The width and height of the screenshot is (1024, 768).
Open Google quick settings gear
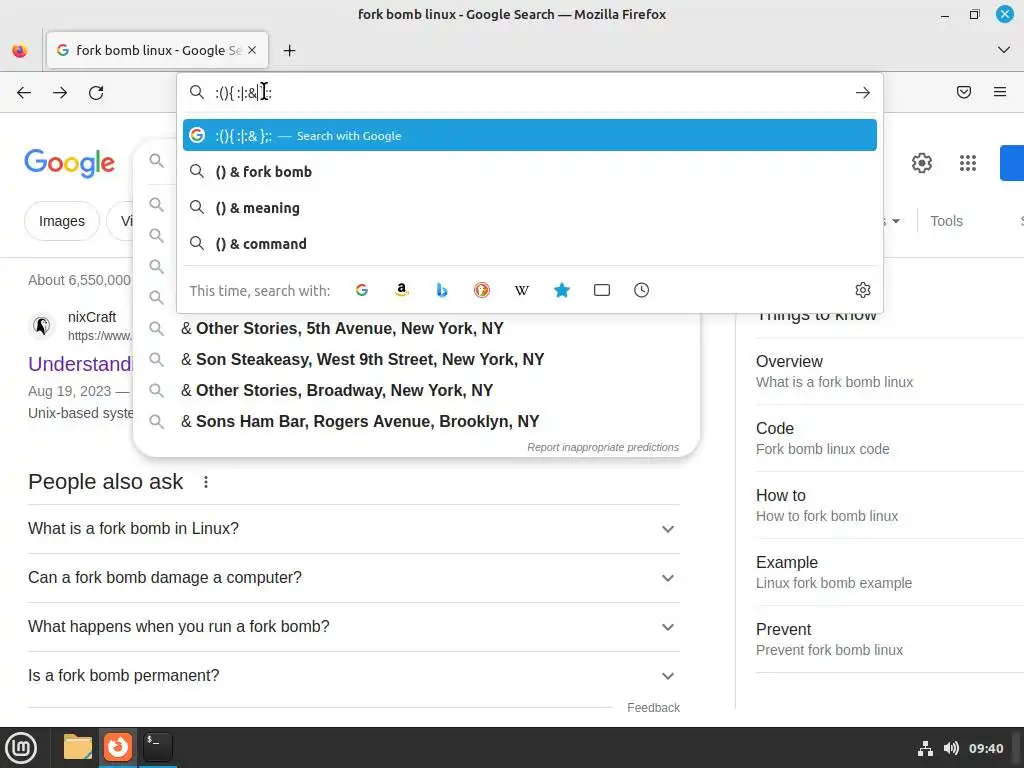(921, 163)
